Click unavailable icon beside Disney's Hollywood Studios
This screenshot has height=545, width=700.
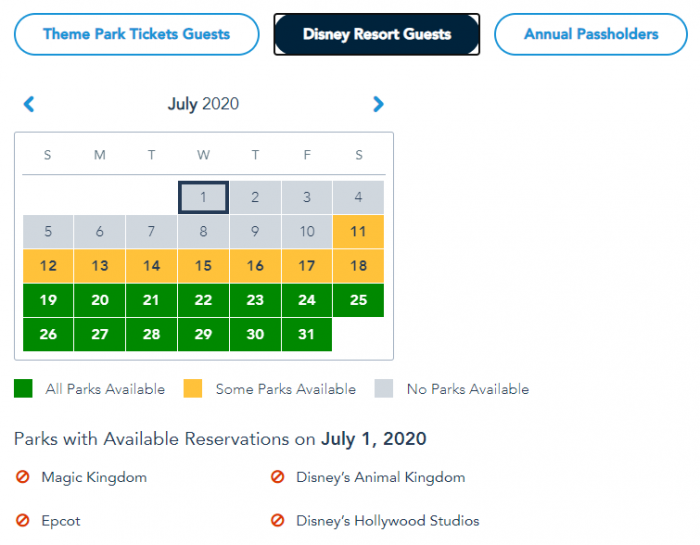[x=277, y=521]
